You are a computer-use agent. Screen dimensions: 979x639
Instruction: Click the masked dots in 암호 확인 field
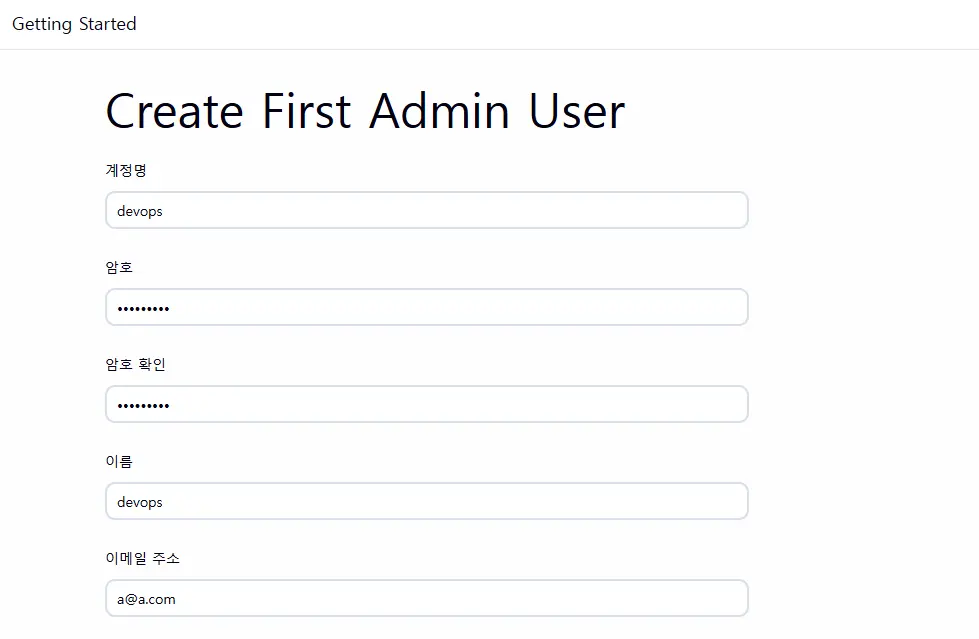[x=143, y=406]
